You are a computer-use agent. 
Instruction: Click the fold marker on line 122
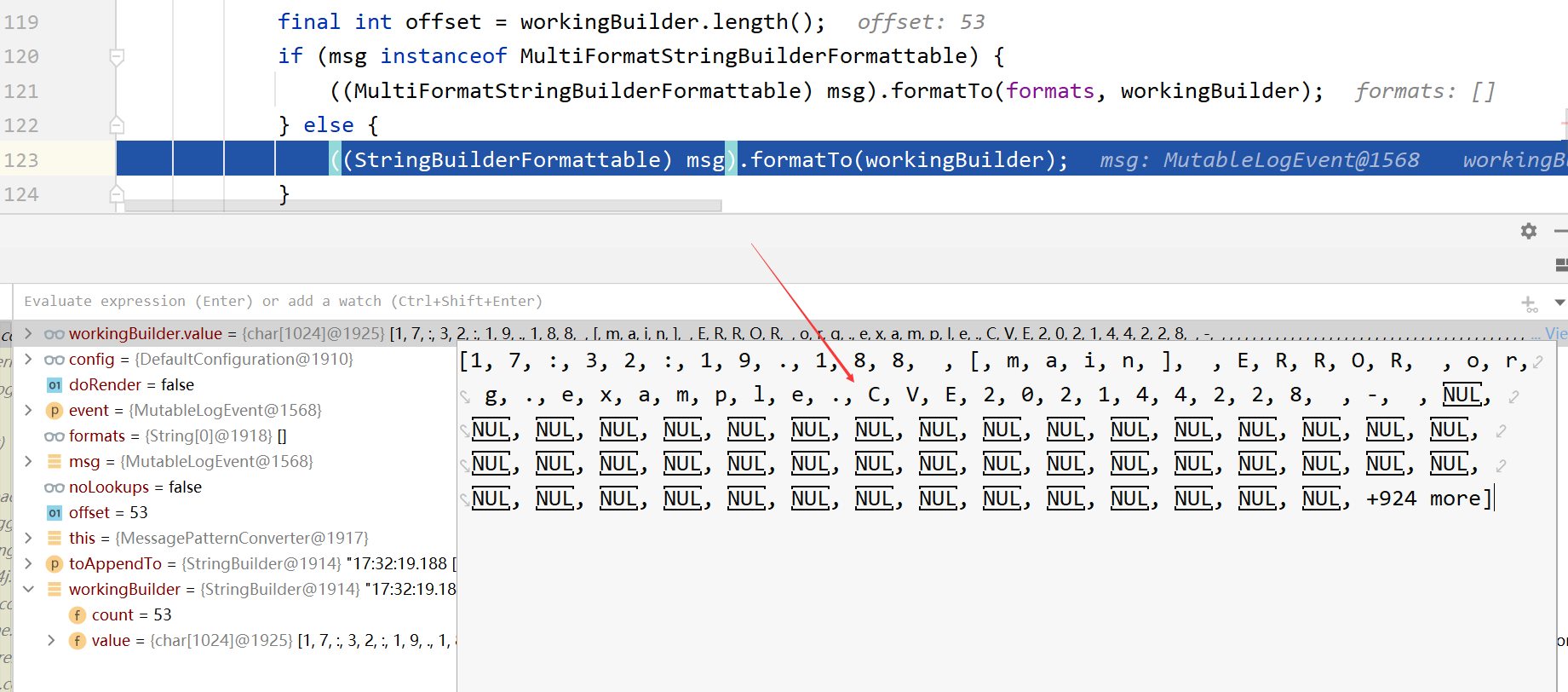click(118, 125)
